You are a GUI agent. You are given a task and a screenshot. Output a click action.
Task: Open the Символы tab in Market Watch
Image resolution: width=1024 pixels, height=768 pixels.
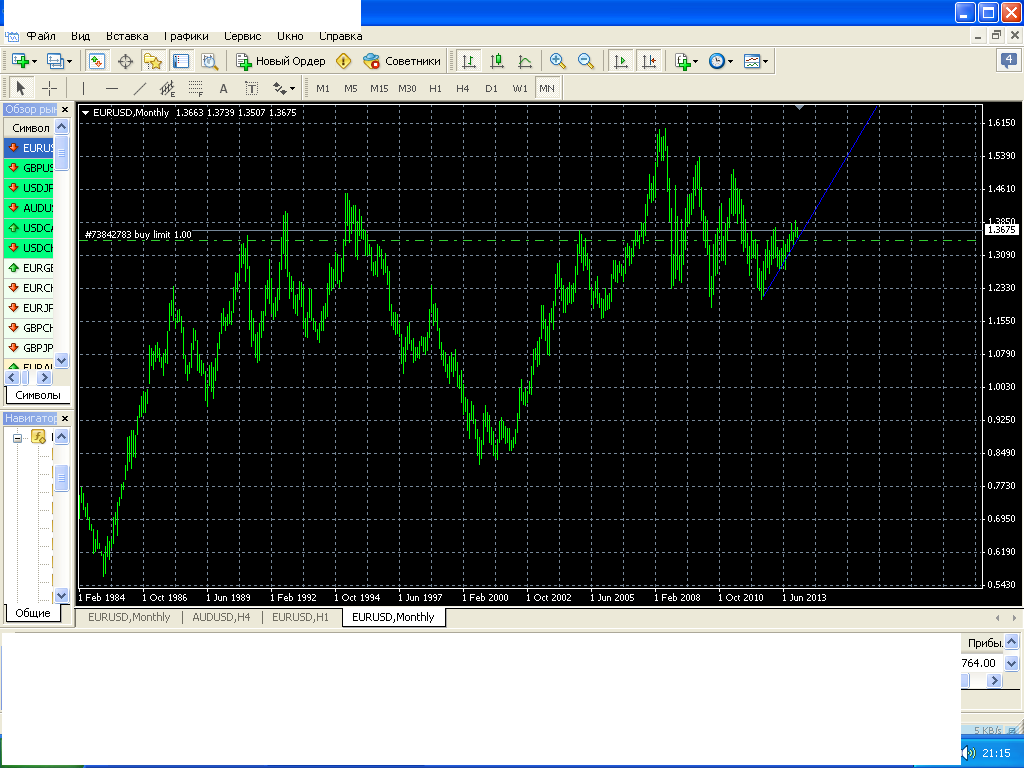click(x=38, y=395)
